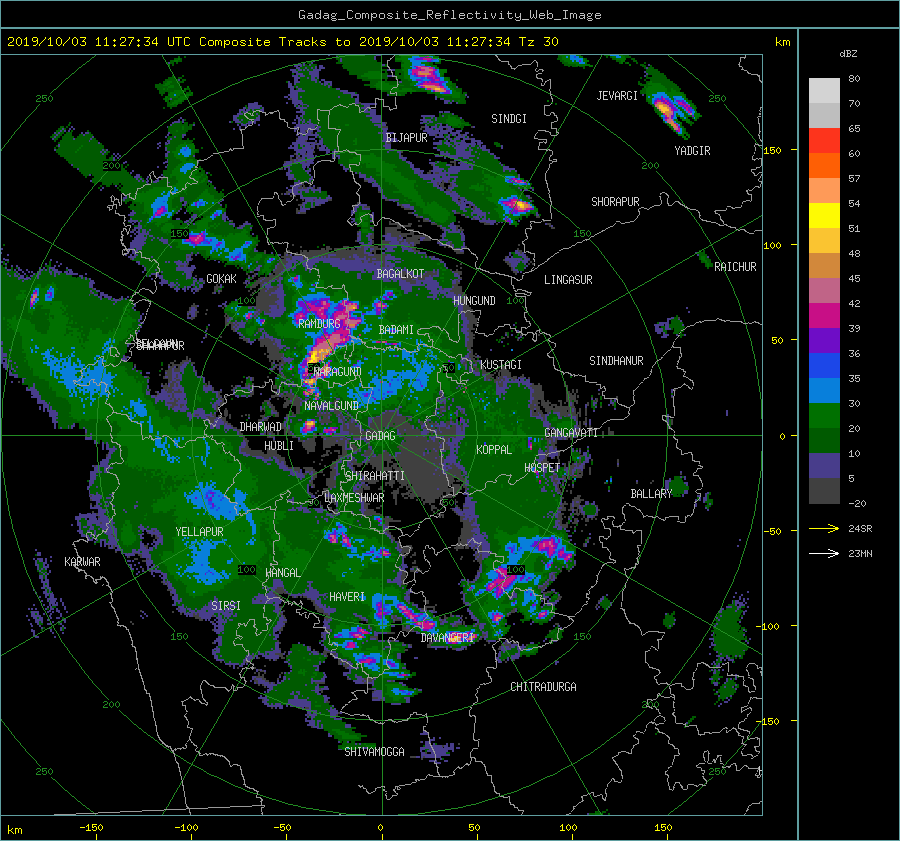The image size is (900, 841).
Task: Click the SINDHANUR label
Action: pos(616,361)
